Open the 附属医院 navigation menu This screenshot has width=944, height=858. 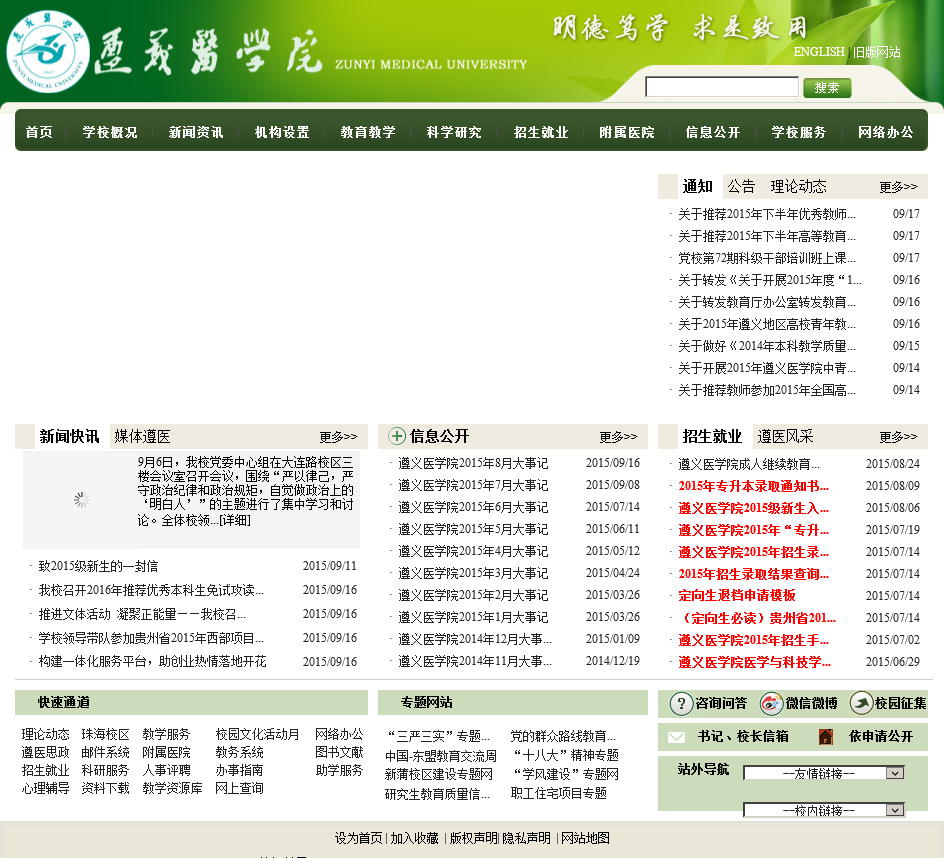point(627,132)
